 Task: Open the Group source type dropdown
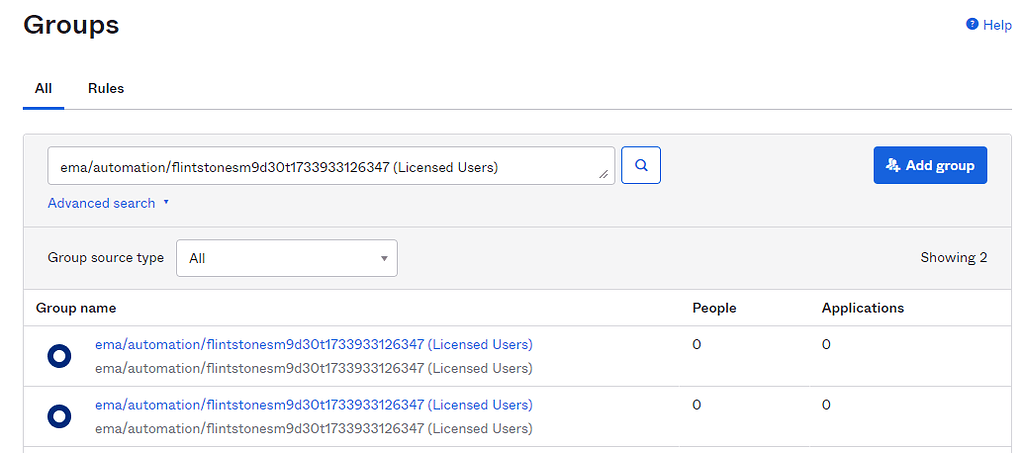click(x=287, y=258)
